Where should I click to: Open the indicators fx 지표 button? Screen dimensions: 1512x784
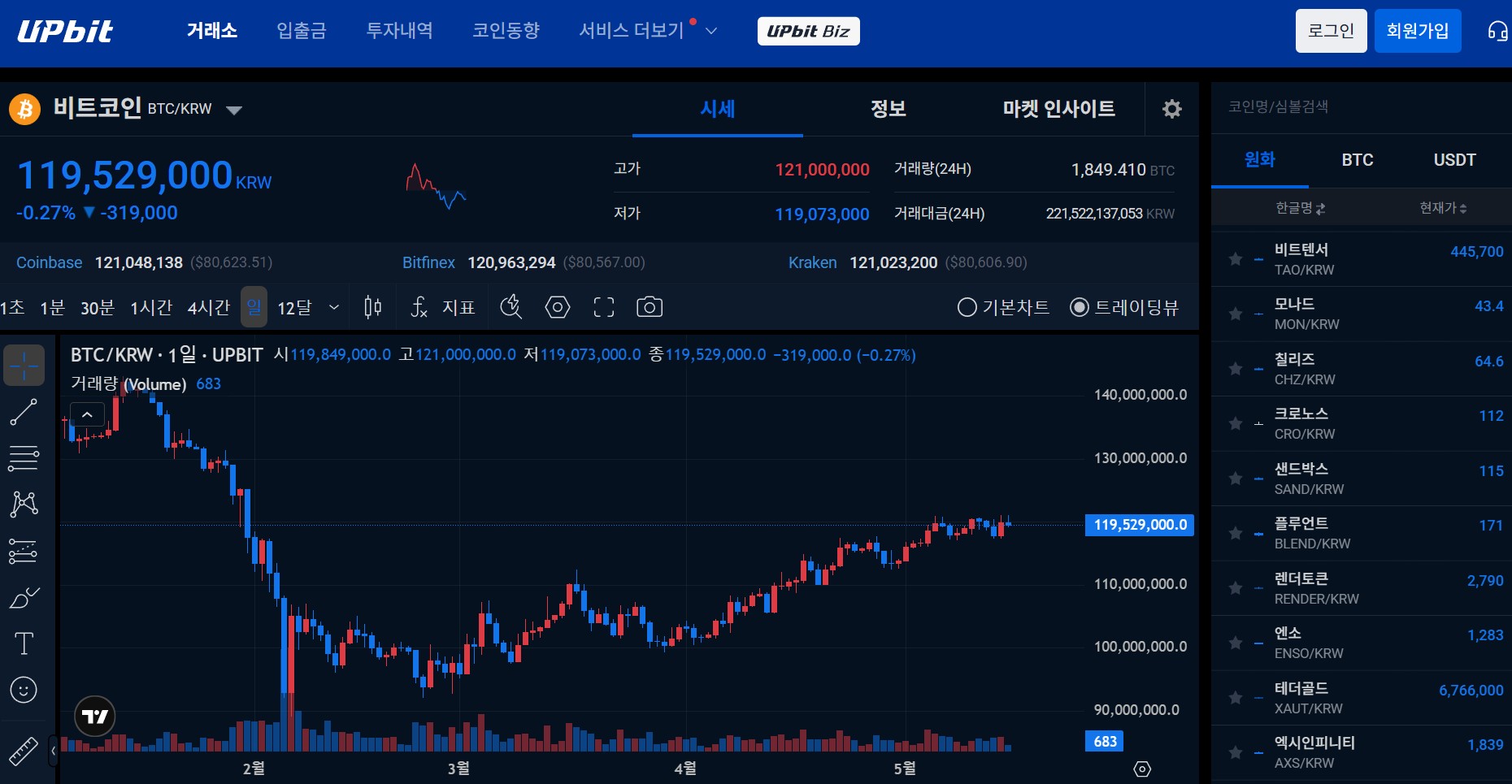(442, 307)
